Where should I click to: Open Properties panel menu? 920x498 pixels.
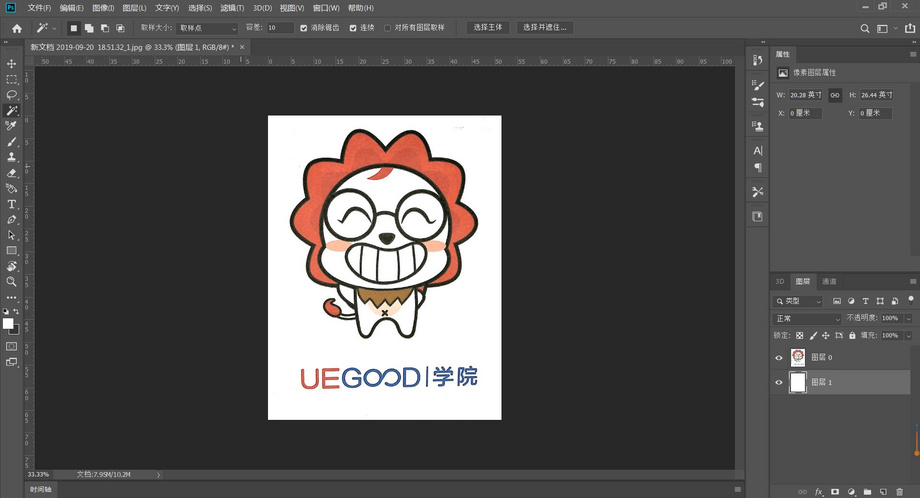tap(912, 54)
